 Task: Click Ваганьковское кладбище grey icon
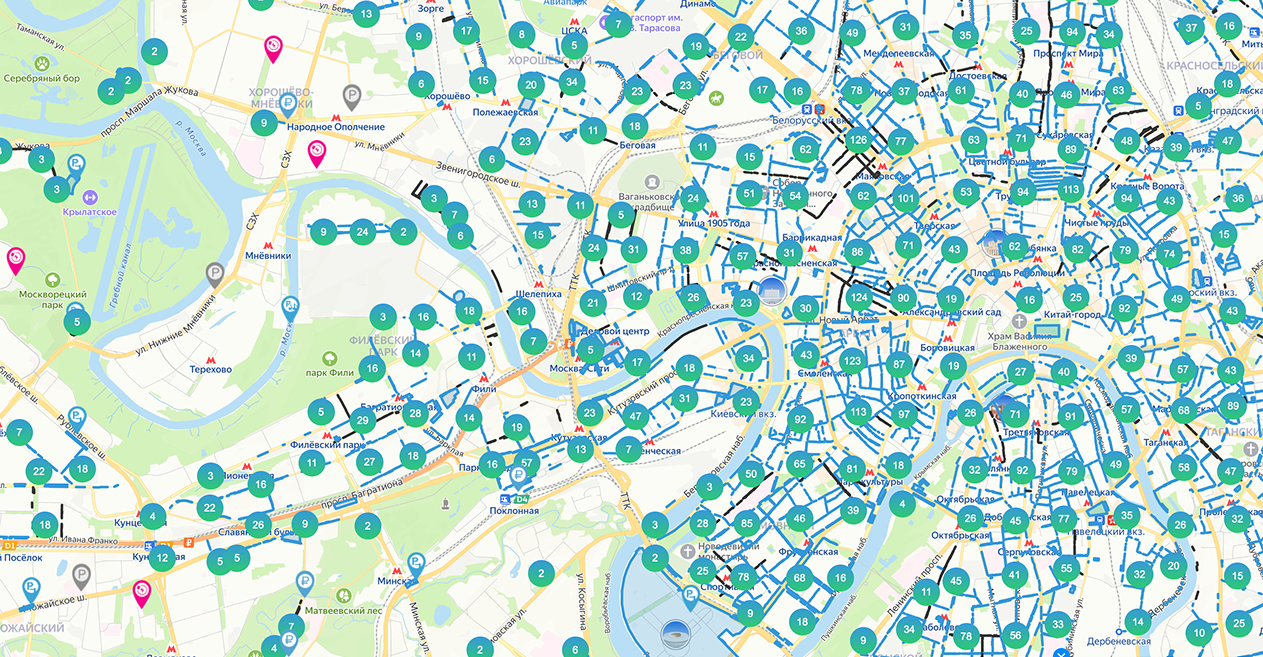point(650,183)
